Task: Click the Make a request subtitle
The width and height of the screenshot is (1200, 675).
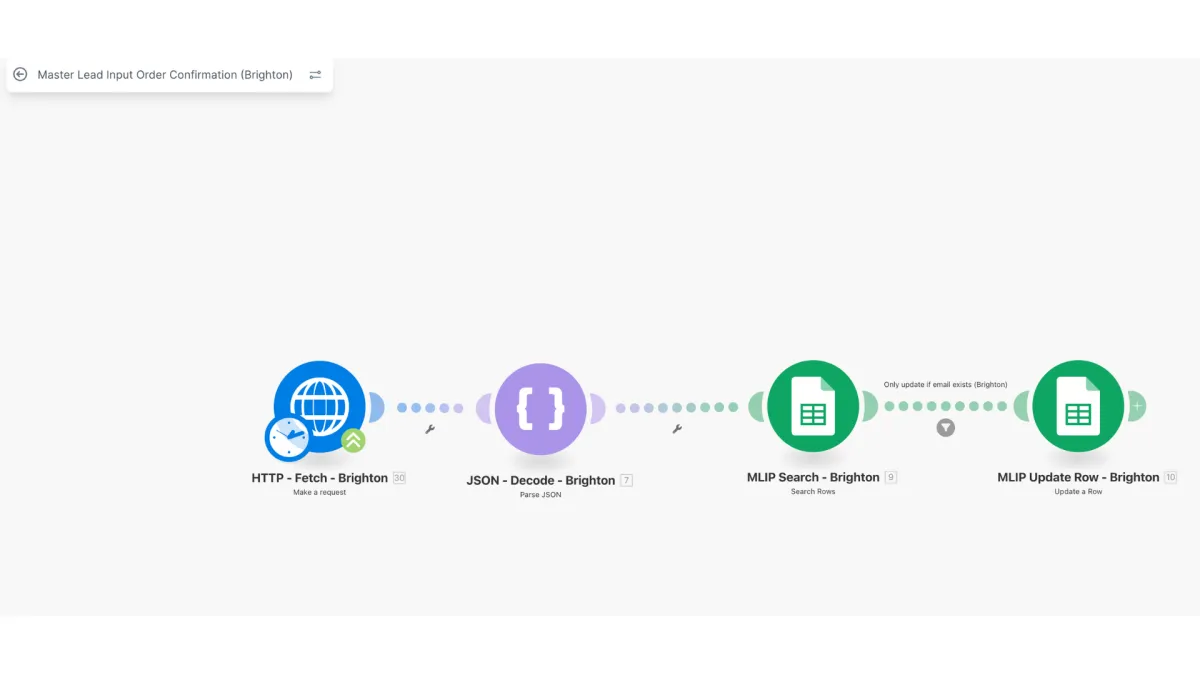Action: (x=319, y=493)
